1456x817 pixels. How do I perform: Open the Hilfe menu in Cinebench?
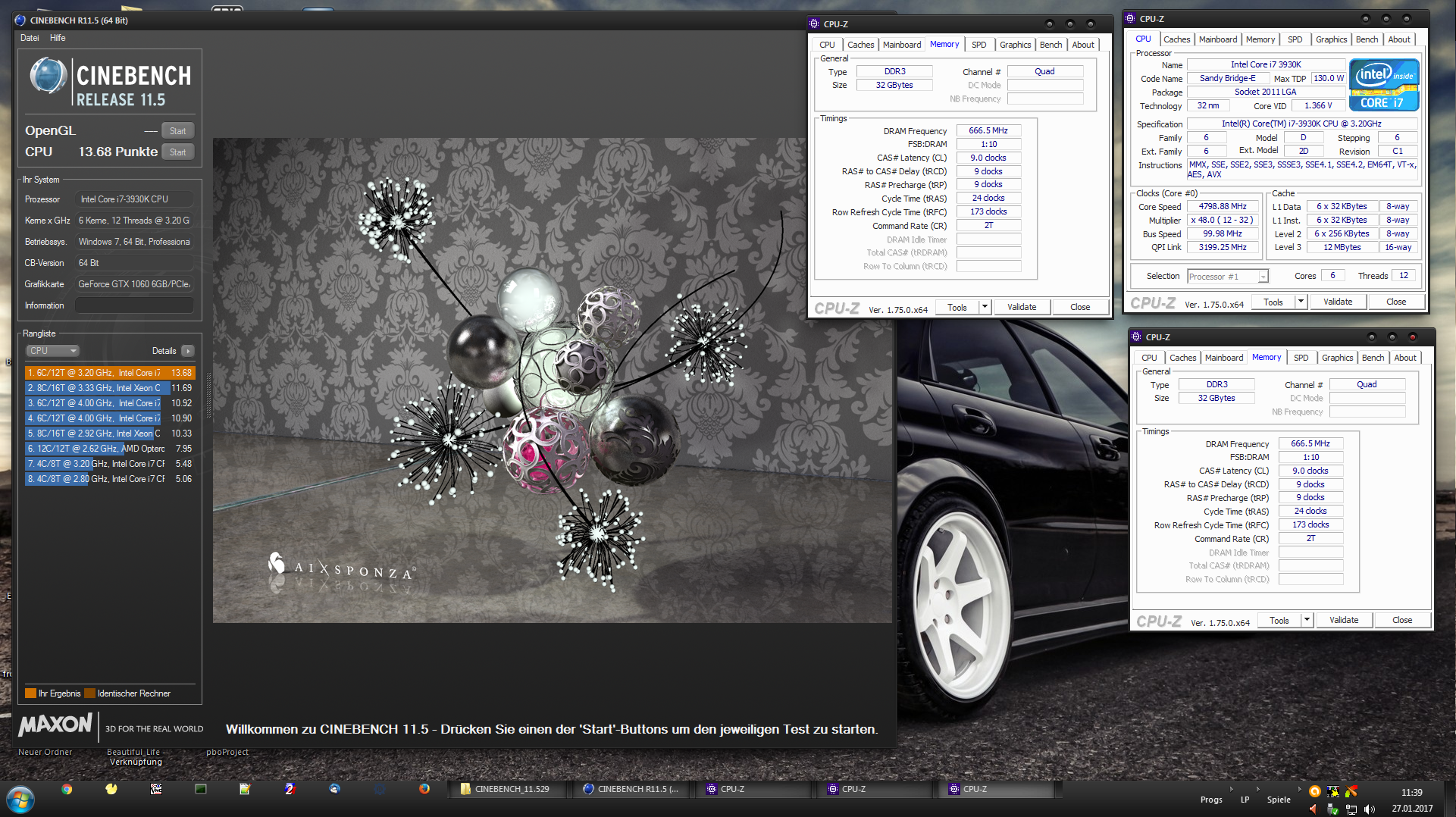[58, 38]
